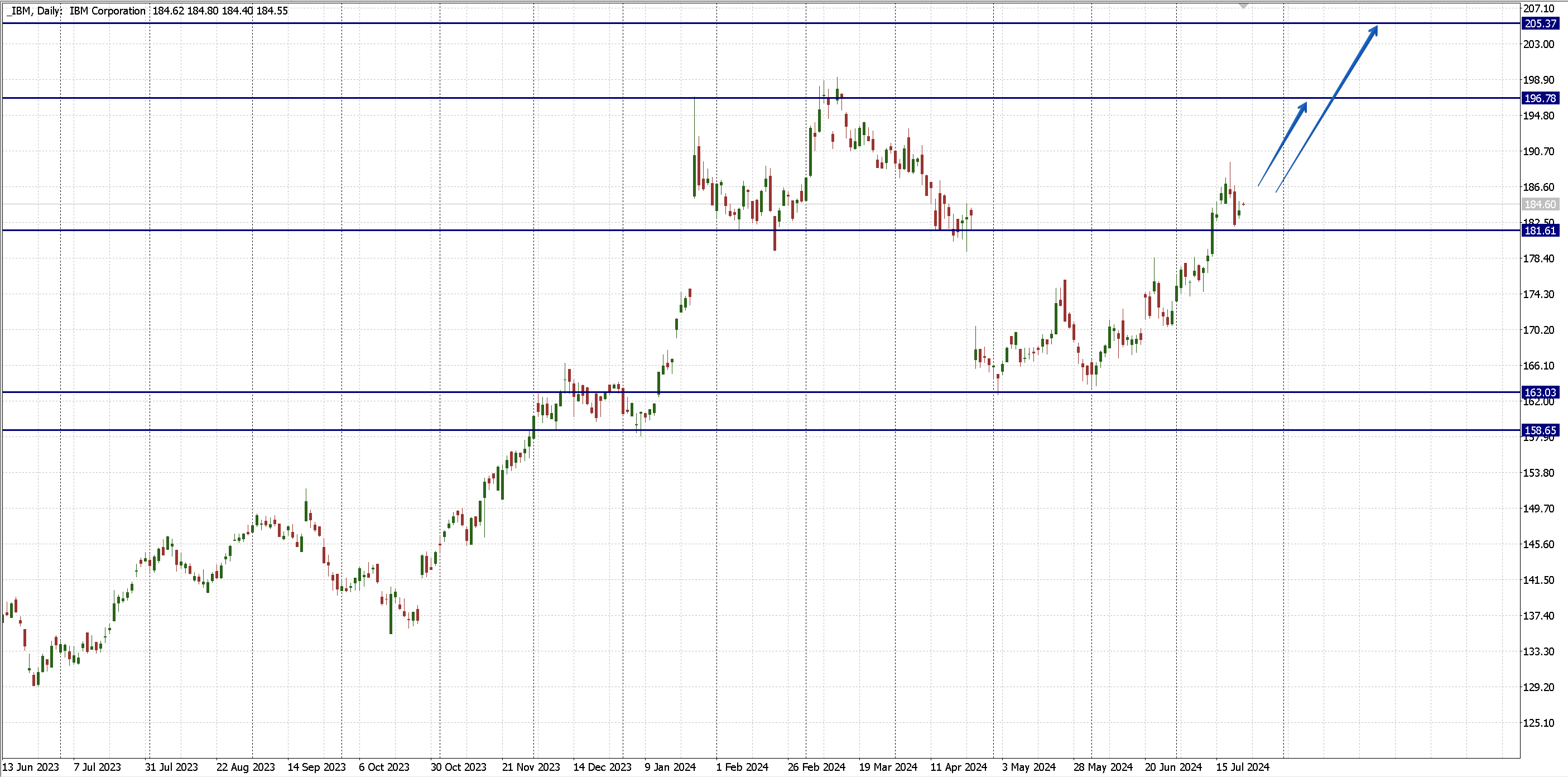Click the 149.70 value on the price scale

(1539, 509)
